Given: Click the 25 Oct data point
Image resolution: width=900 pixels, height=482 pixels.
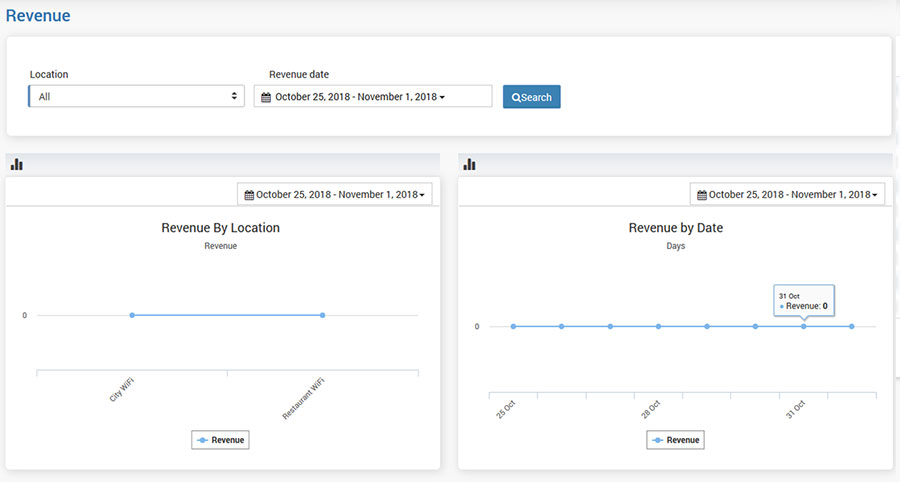Looking at the screenshot, I should click(513, 326).
